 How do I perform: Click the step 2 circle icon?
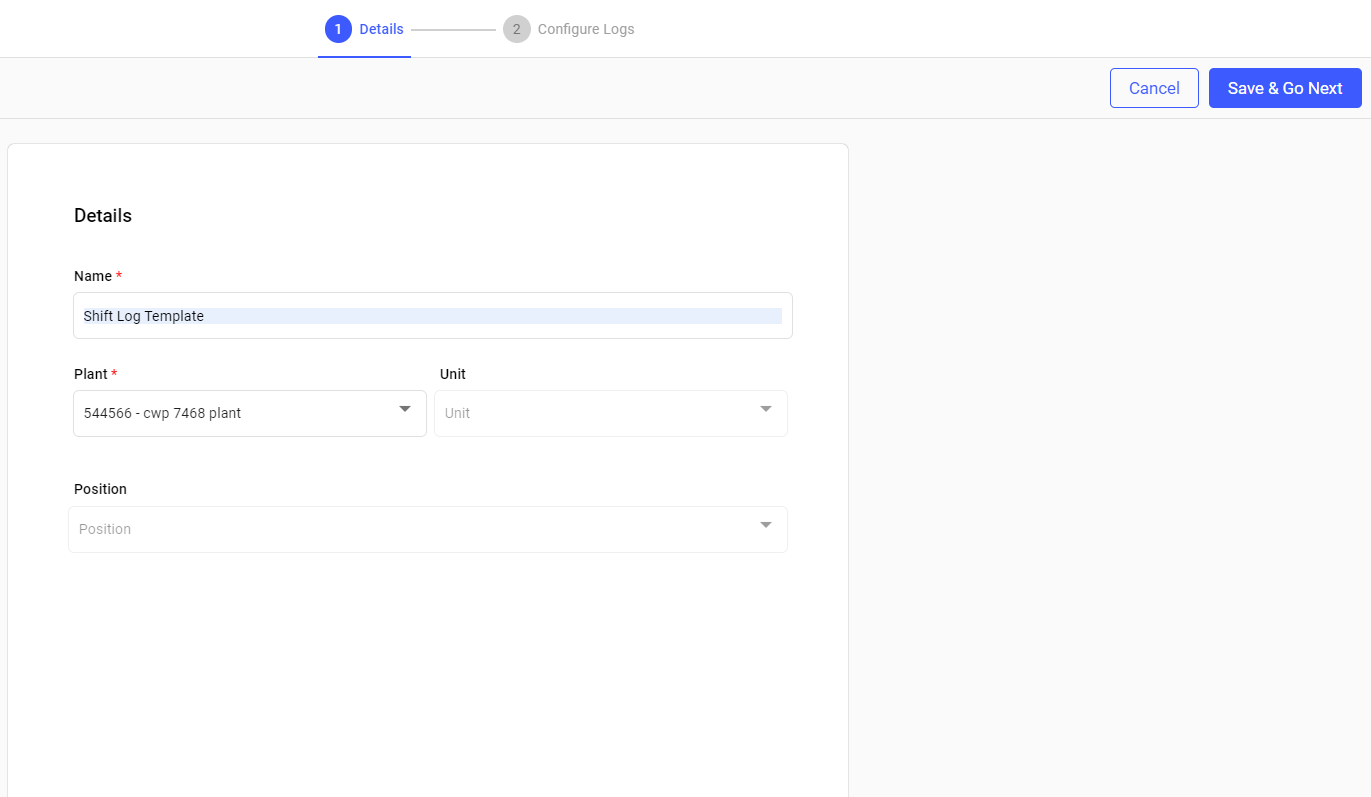point(516,29)
